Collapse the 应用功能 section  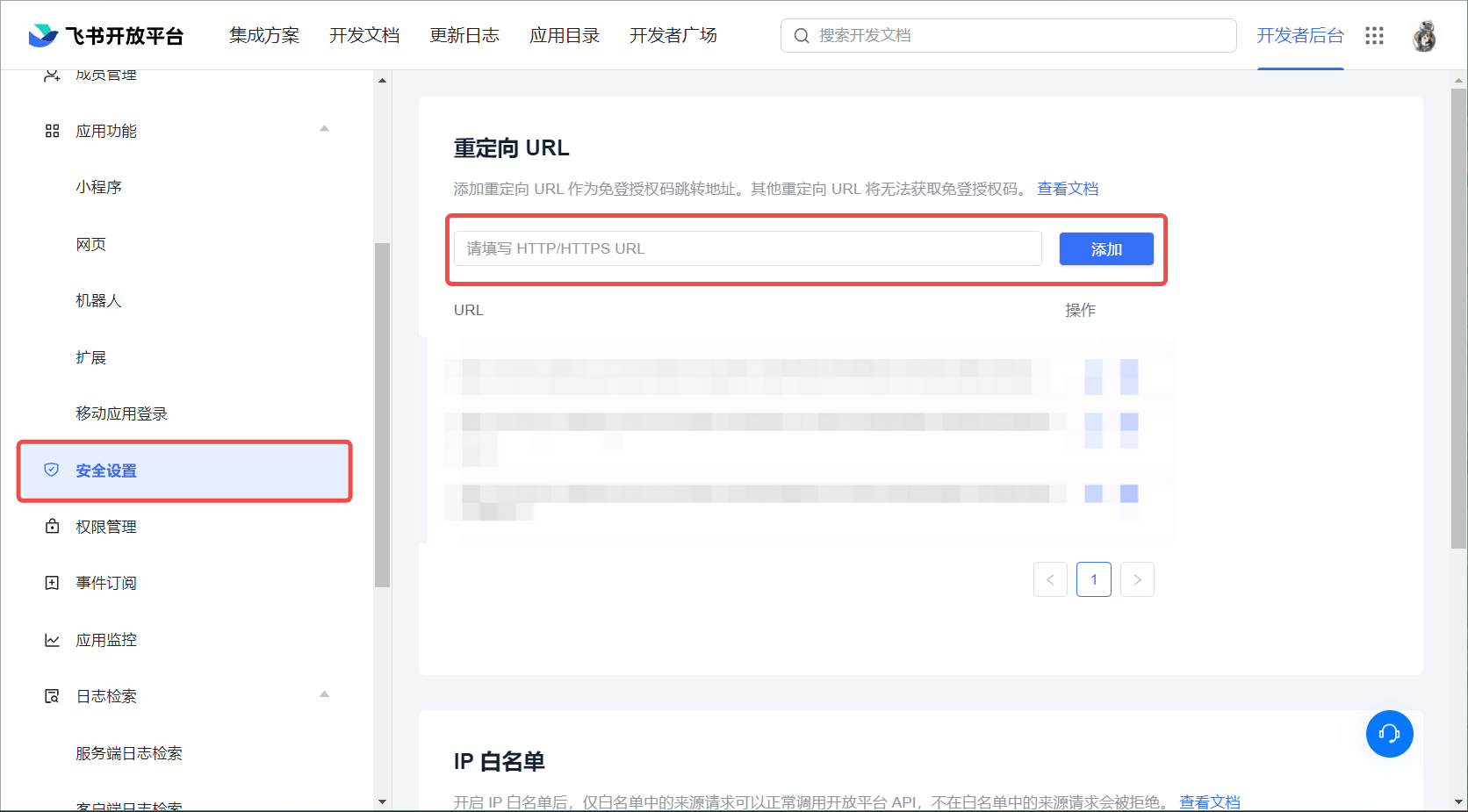[324, 129]
